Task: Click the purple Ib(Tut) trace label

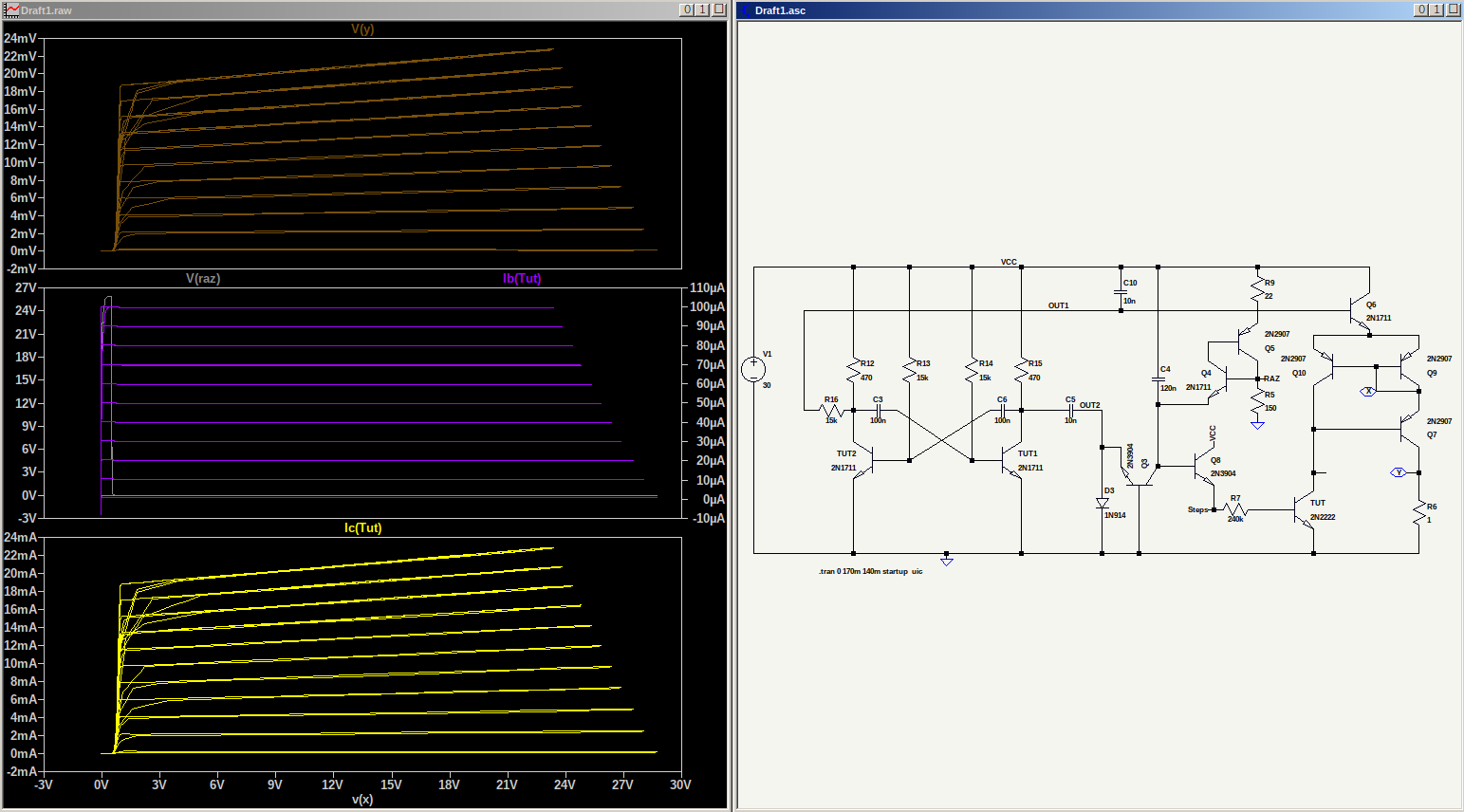Action: point(522,278)
